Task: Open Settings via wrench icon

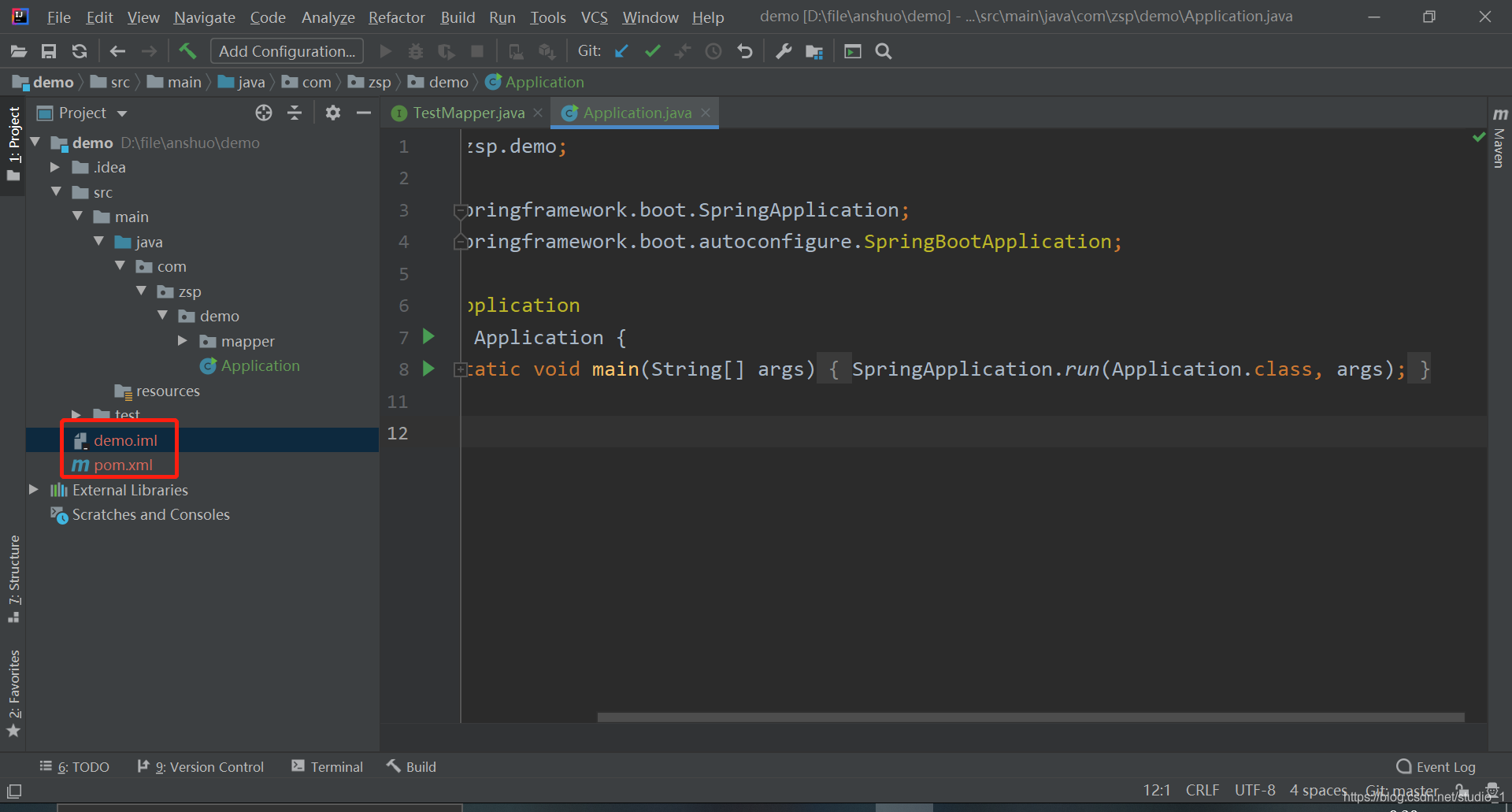Action: click(784, 51)
